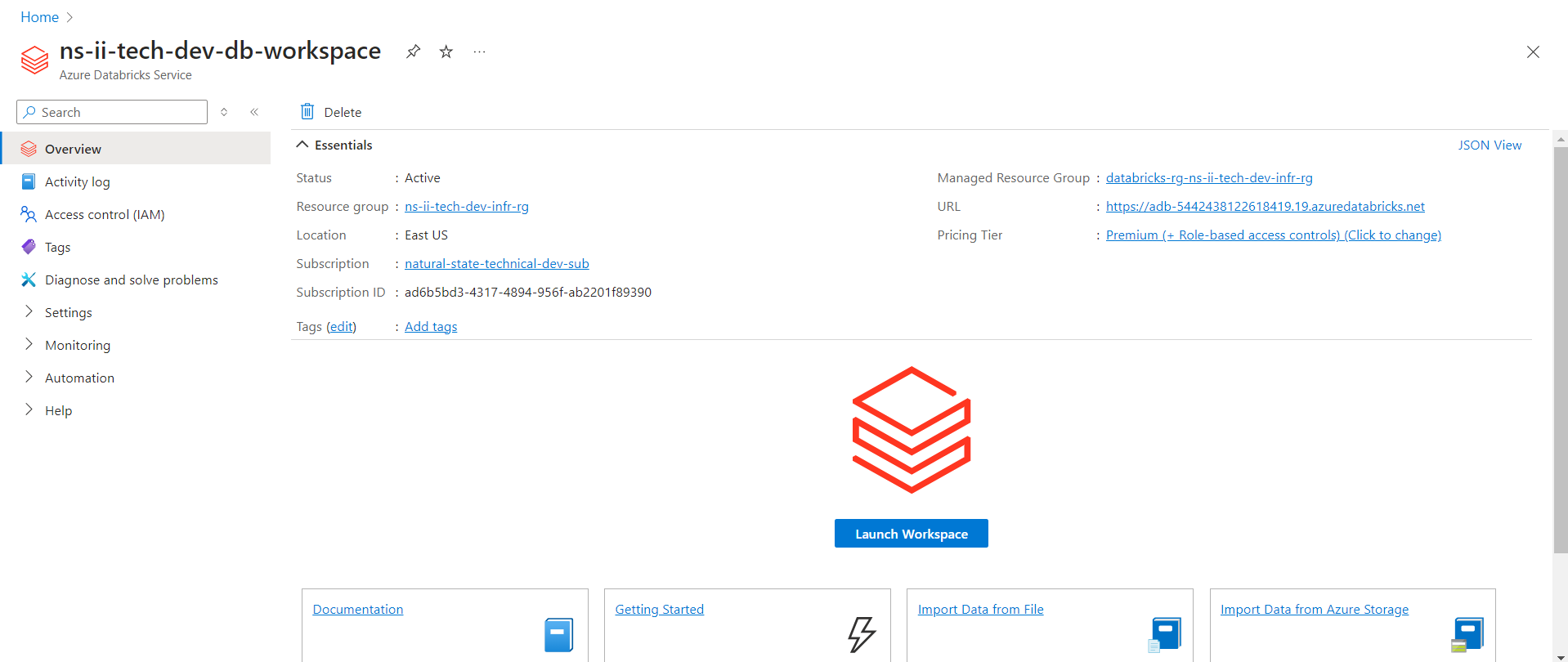The width and height of the screenshot is (1568, 662).
Task: Open resource group ns-ii-tech-dev-infr-rg
Action: pos(467,206)
